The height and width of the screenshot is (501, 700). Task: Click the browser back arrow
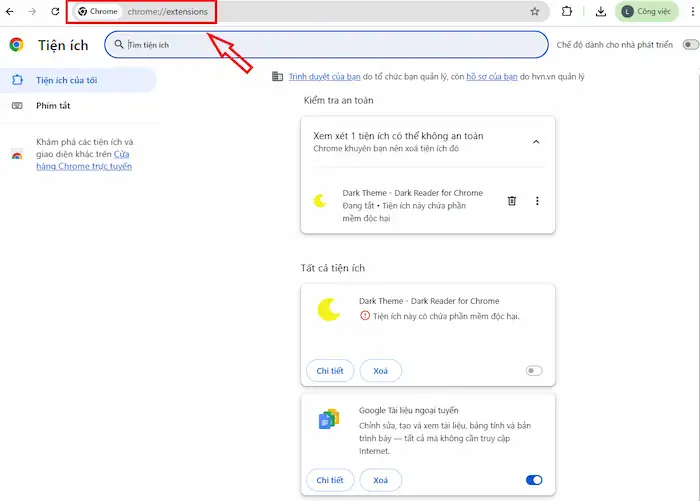tap(10, 11)
